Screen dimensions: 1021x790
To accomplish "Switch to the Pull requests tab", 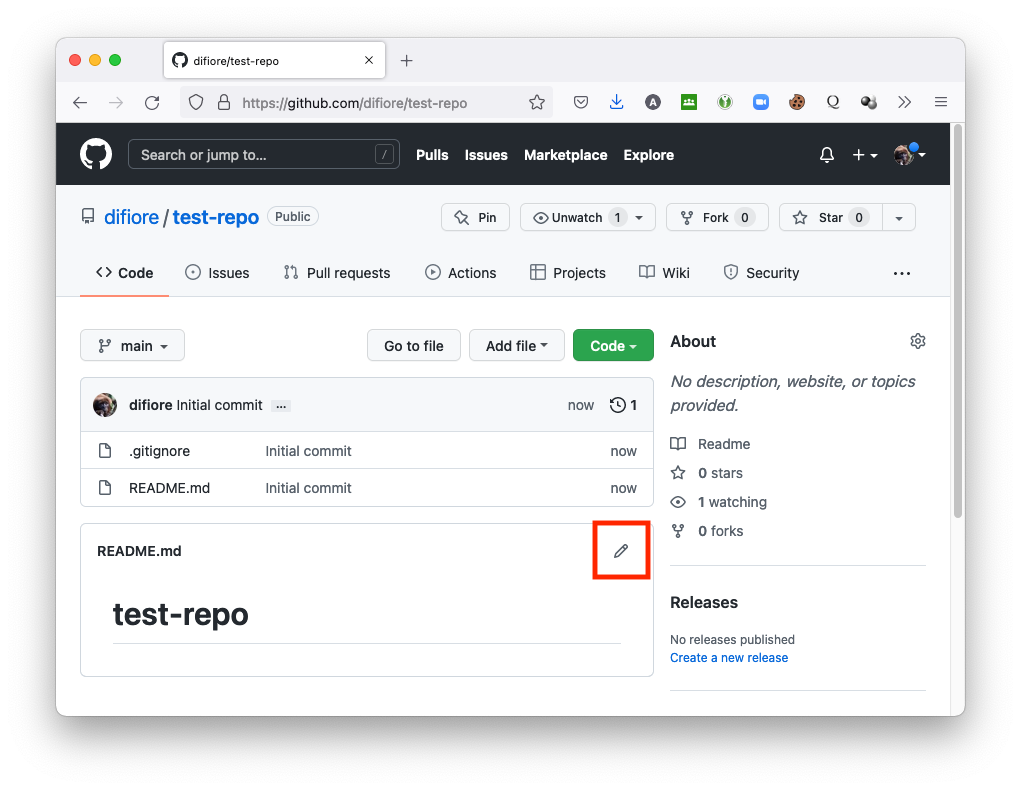I will 337,273.
